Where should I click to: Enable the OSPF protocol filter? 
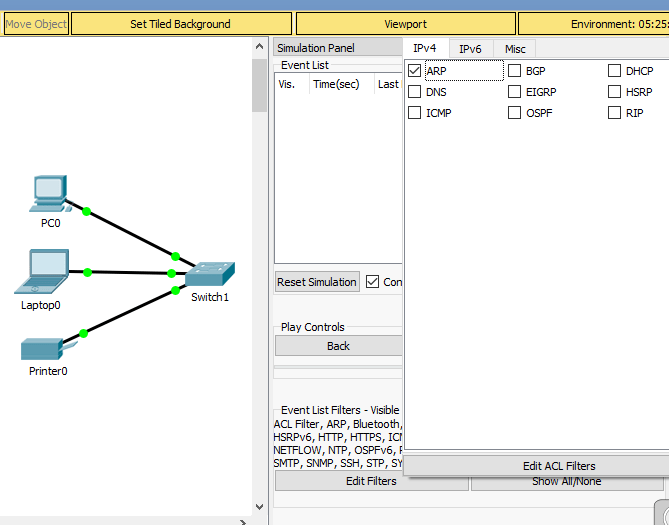click(x=514, y=113)
